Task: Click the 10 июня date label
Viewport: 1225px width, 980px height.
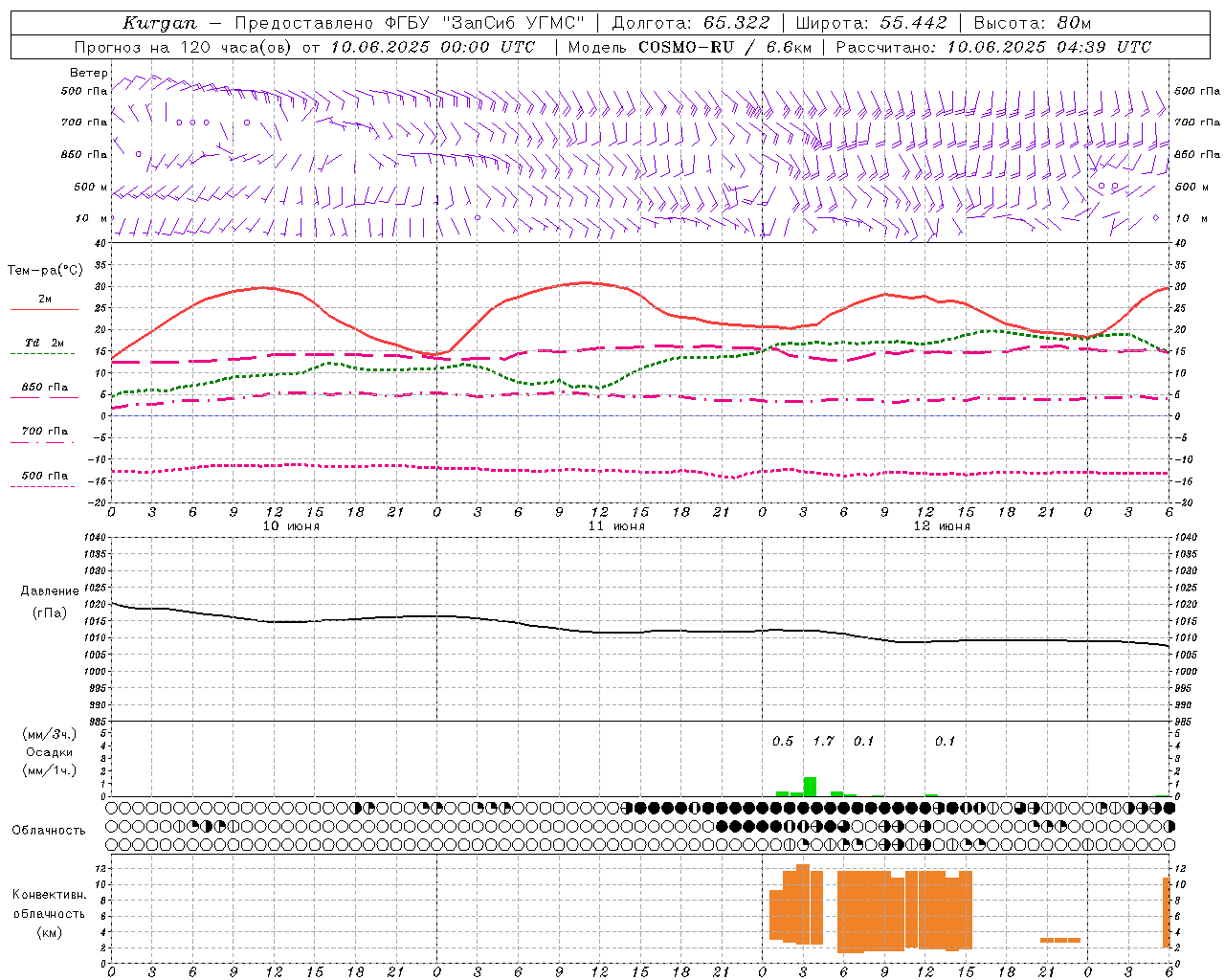Action: [x=291, y=526]
